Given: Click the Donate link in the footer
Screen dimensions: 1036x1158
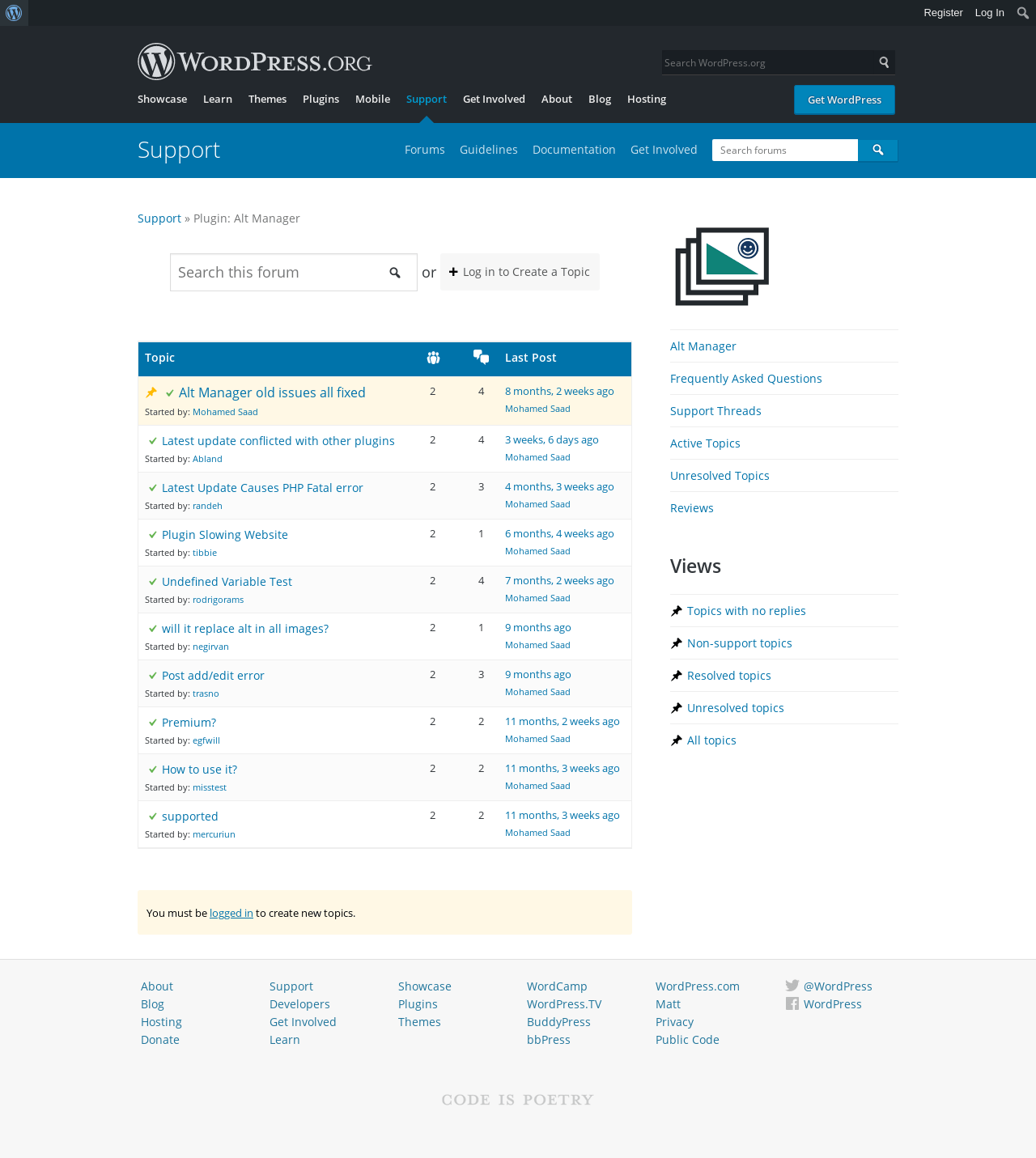Looking at the screenshot, I should pos(160,1040).
